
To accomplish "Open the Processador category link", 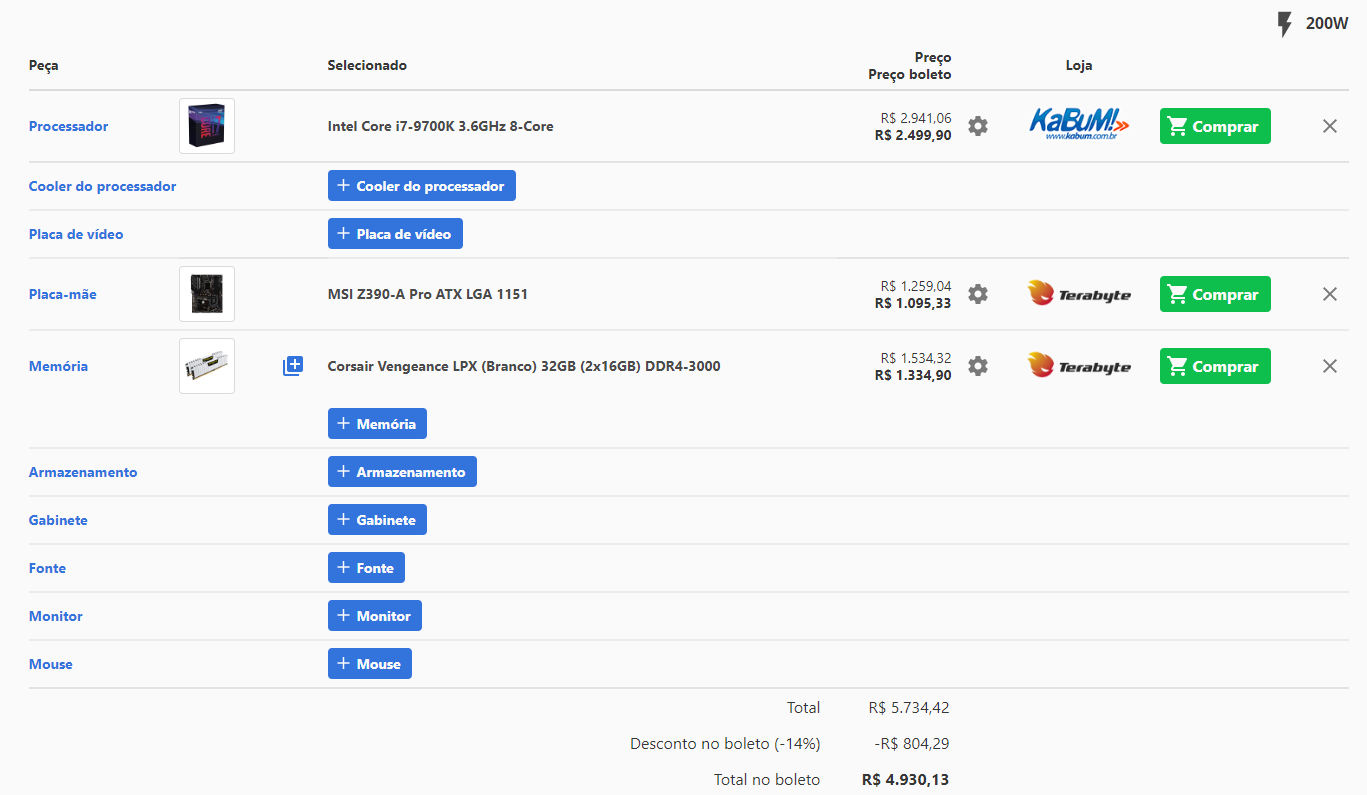I will [68, 126].
